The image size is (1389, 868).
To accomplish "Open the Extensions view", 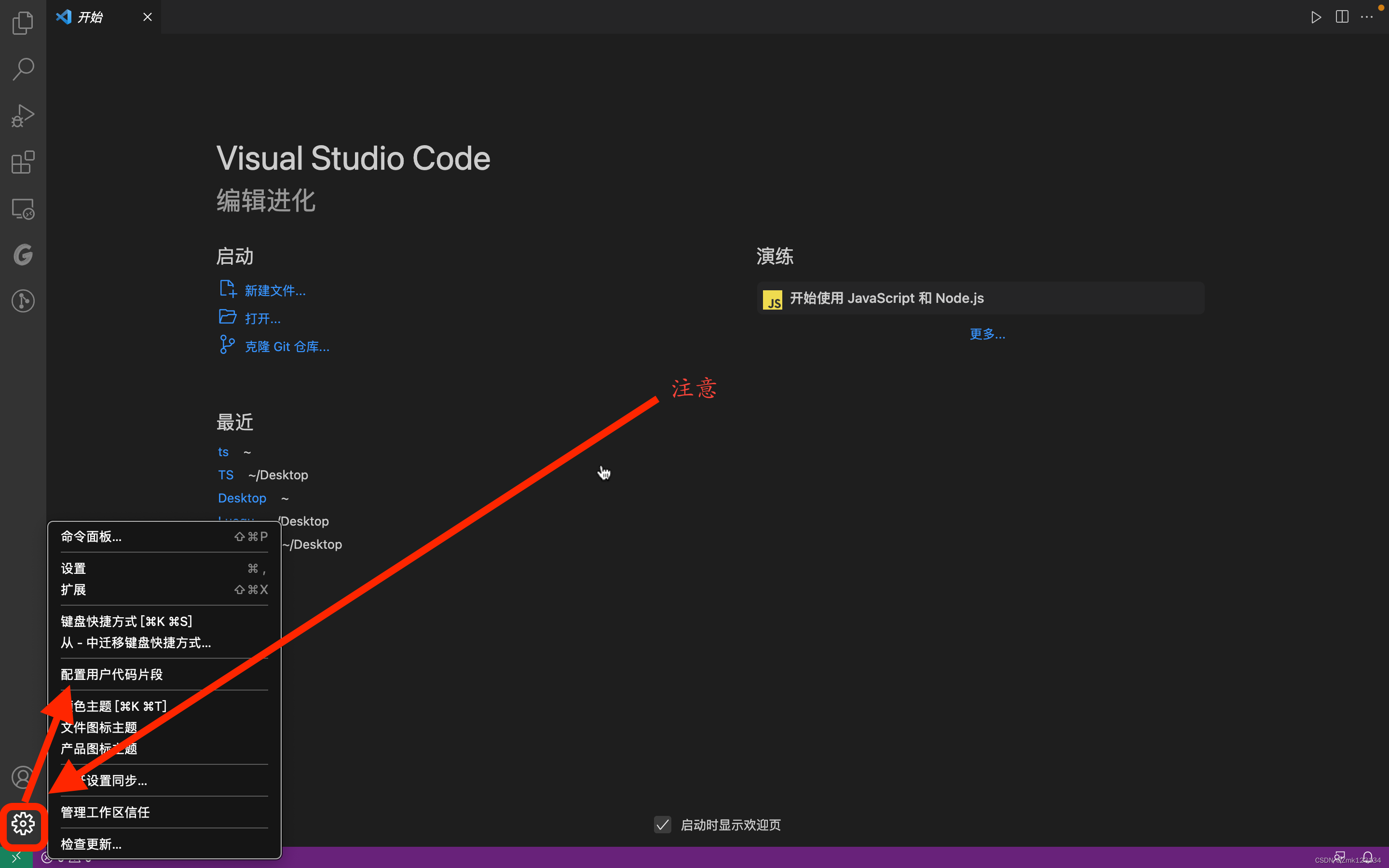I will tap(22, 163).
